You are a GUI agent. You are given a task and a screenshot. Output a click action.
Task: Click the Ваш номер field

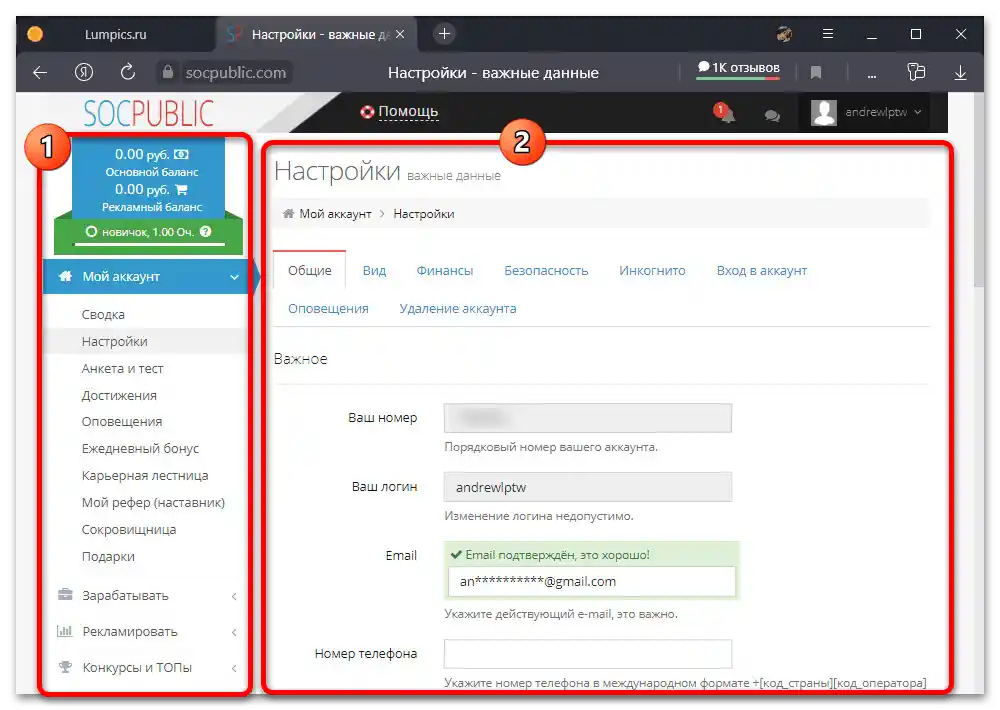(x=588, y=418)
